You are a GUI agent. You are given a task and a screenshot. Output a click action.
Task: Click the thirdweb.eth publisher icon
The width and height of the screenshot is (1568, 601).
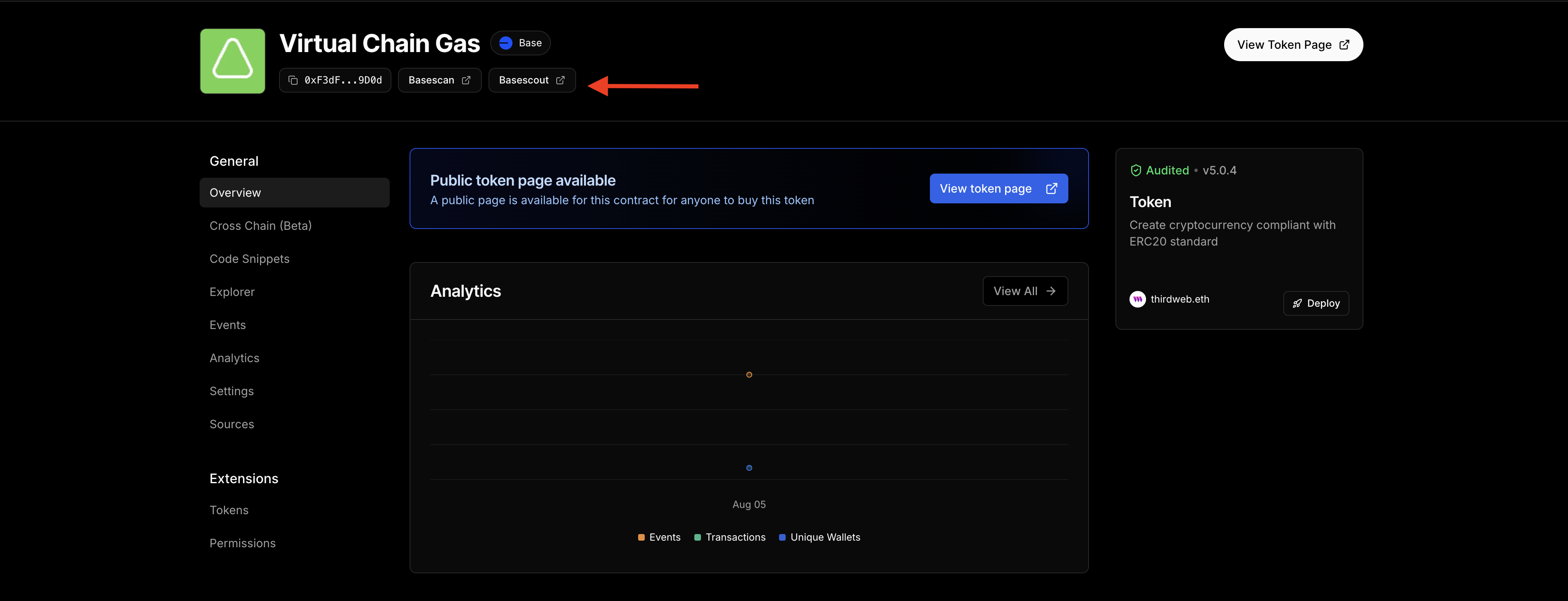(x=1137, y=299)
